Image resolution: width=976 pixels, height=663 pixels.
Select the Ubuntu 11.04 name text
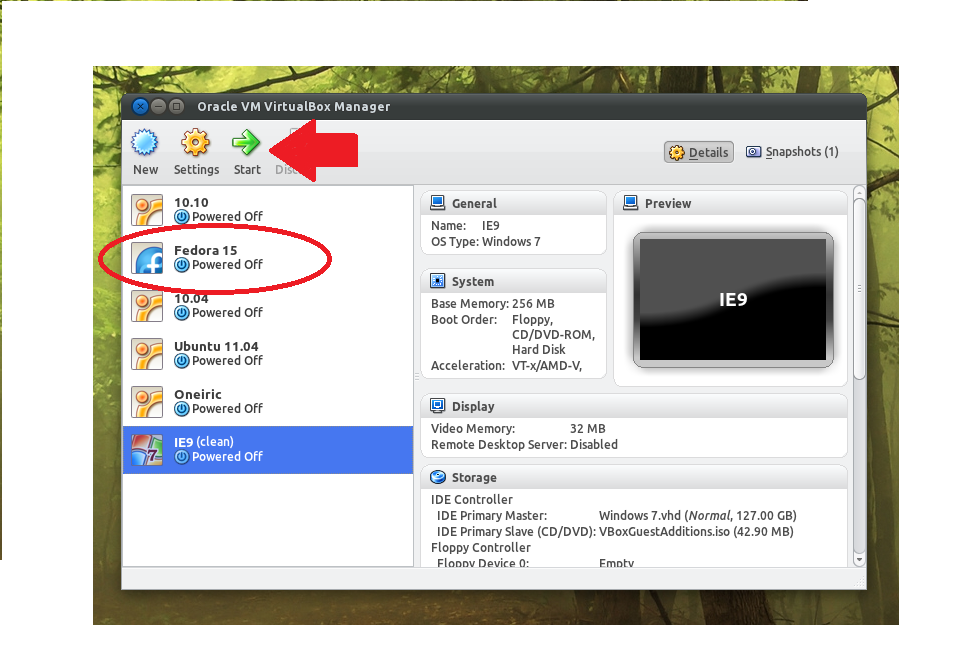pos(216,346)
